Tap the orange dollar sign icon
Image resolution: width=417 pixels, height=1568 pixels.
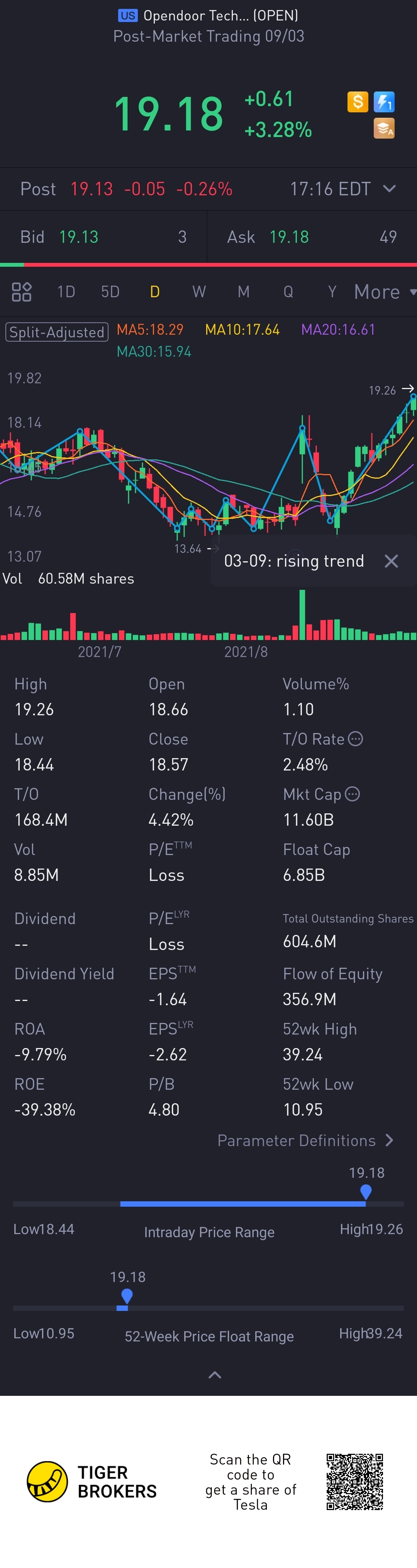point(357,102)
